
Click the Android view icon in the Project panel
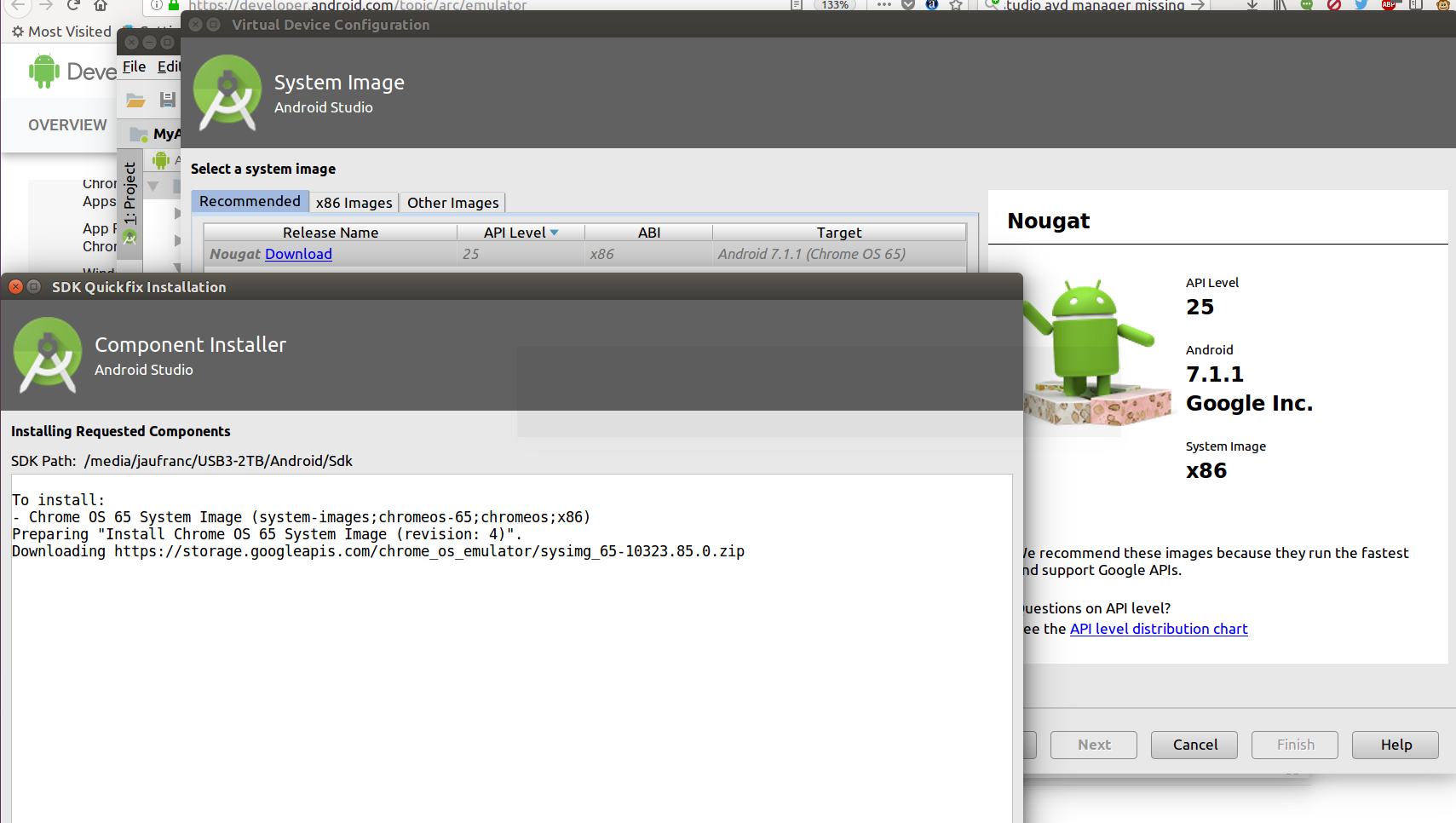pos(160,160)
